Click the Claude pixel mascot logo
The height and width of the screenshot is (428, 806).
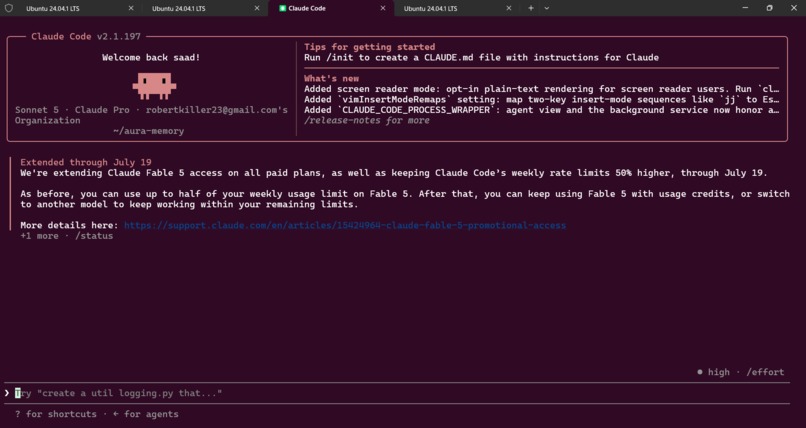[x=154, y=85]
